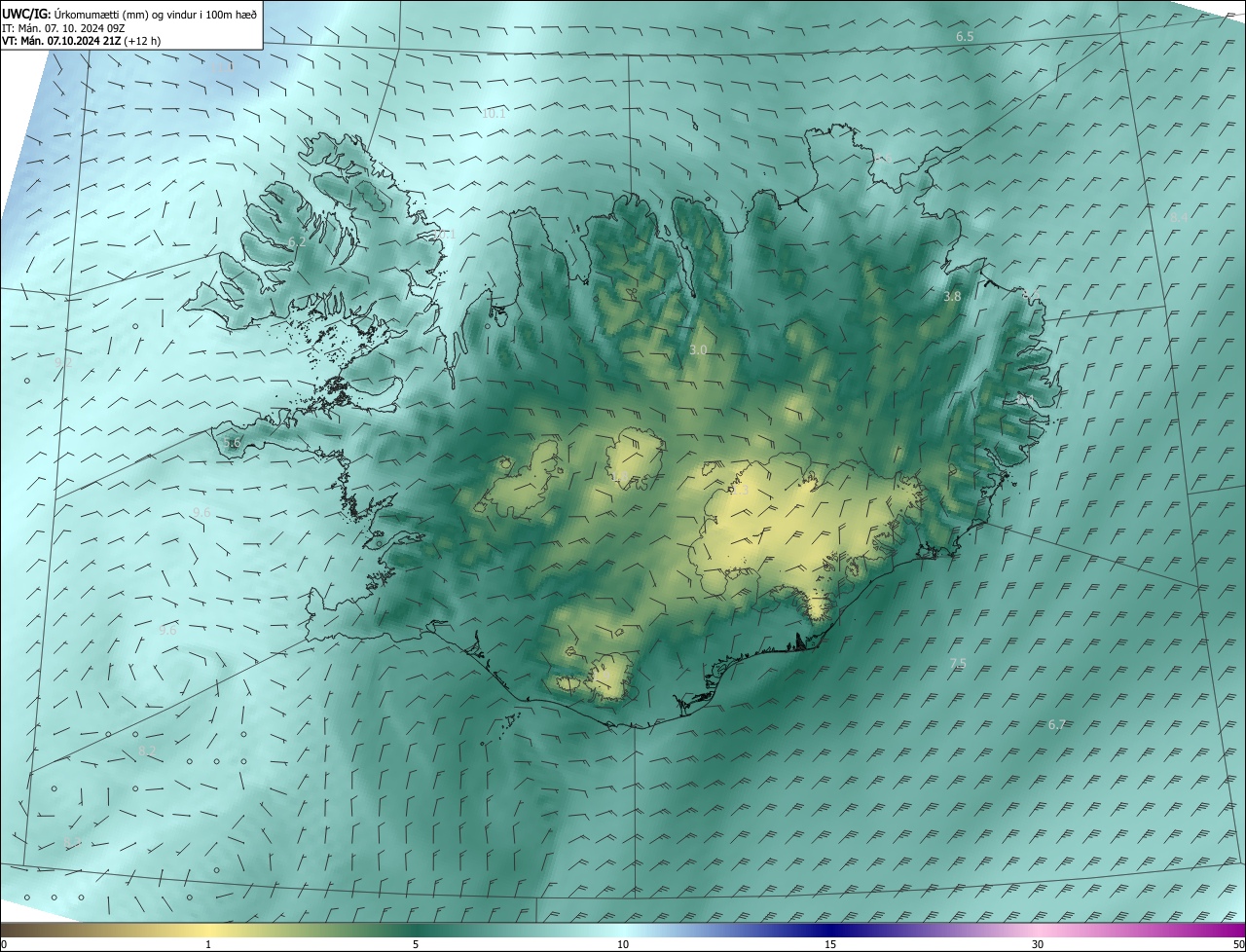Image resolution: width=1246 pixels, height=952 pixels.
Task: Click the 0 tick on the color scale
Action: pyautogui.click(x=3, y=944)
